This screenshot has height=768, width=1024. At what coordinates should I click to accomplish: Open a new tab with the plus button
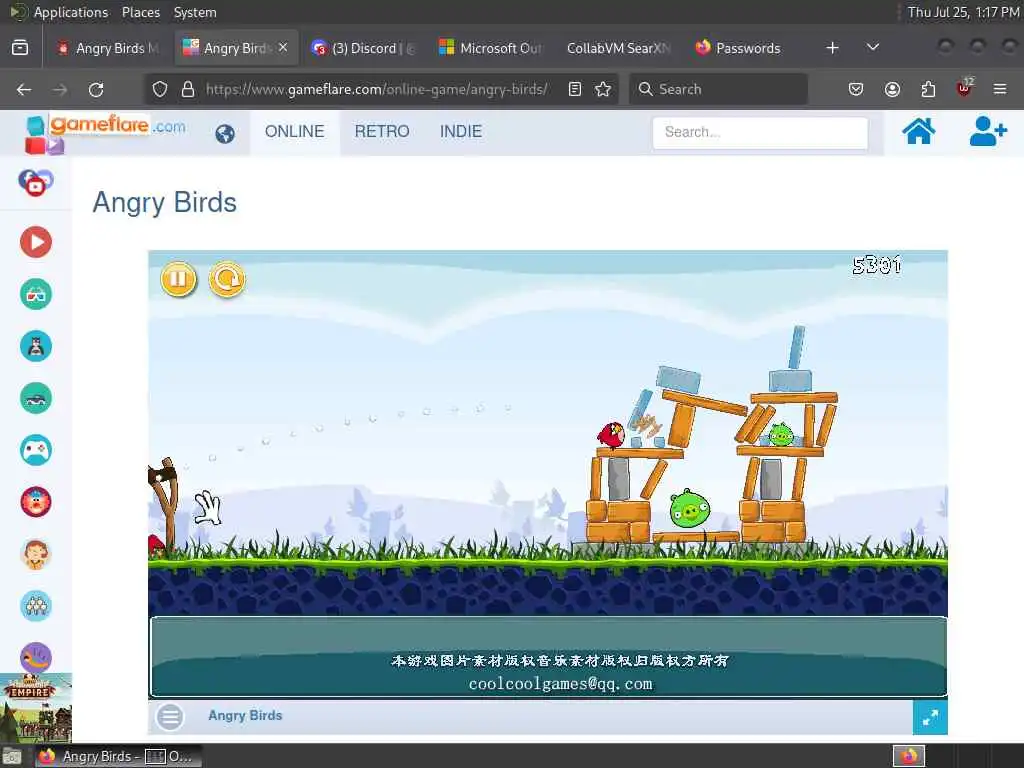(832, 48)
